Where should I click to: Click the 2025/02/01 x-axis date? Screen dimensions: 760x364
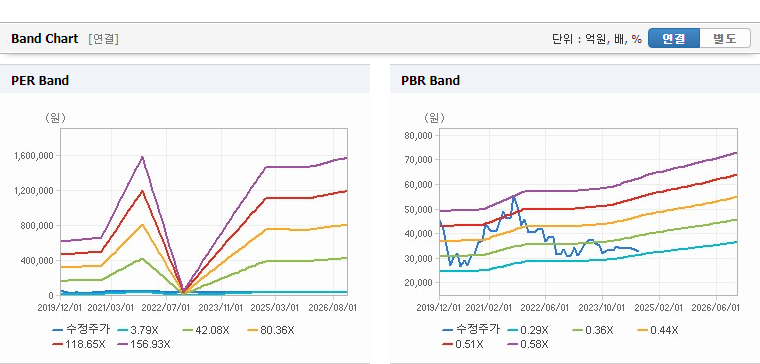tap(659, 307)
